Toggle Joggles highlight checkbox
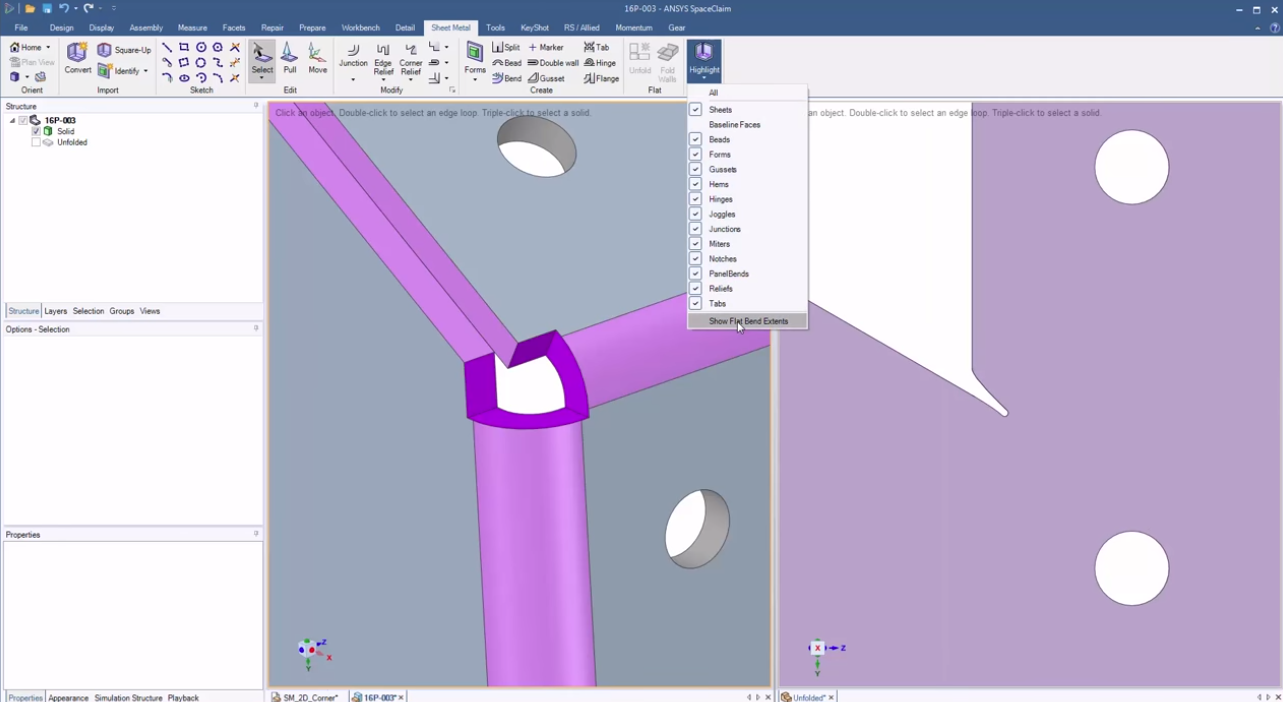Viewport: 1283px width, 702px height. (x=695, y=214)
